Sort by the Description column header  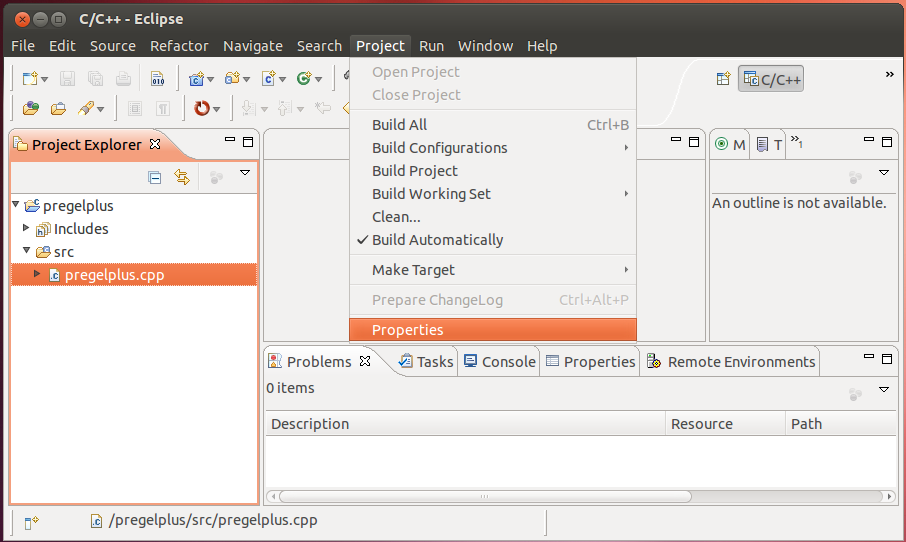[x=465, y=424]
